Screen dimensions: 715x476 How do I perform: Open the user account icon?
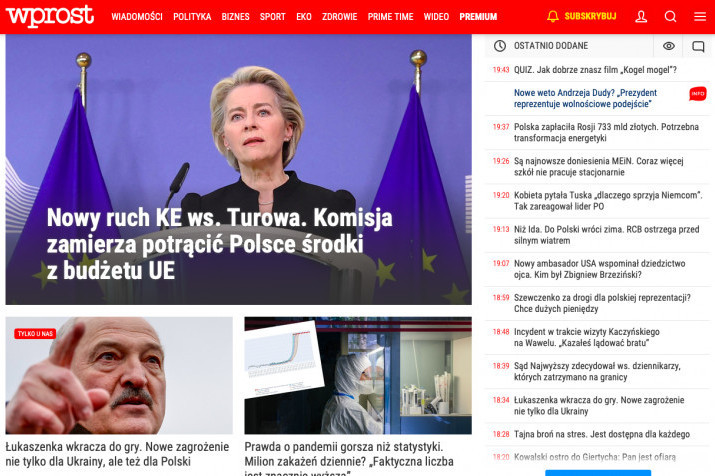click(x=641, y=17)
